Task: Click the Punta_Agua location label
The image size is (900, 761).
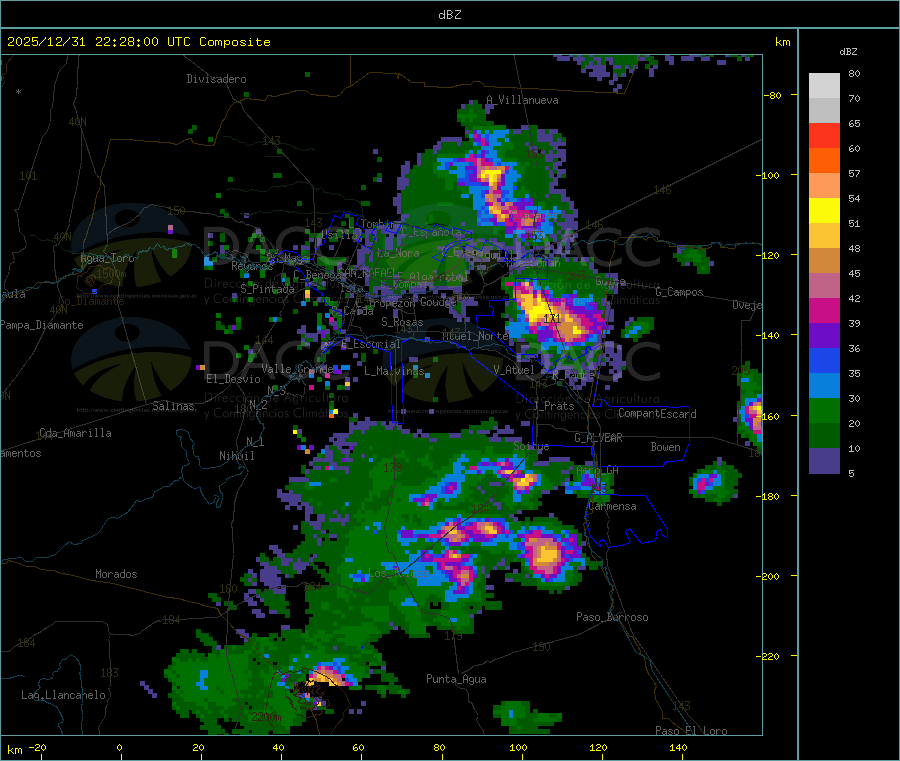Action: click(x=456, y=679)
